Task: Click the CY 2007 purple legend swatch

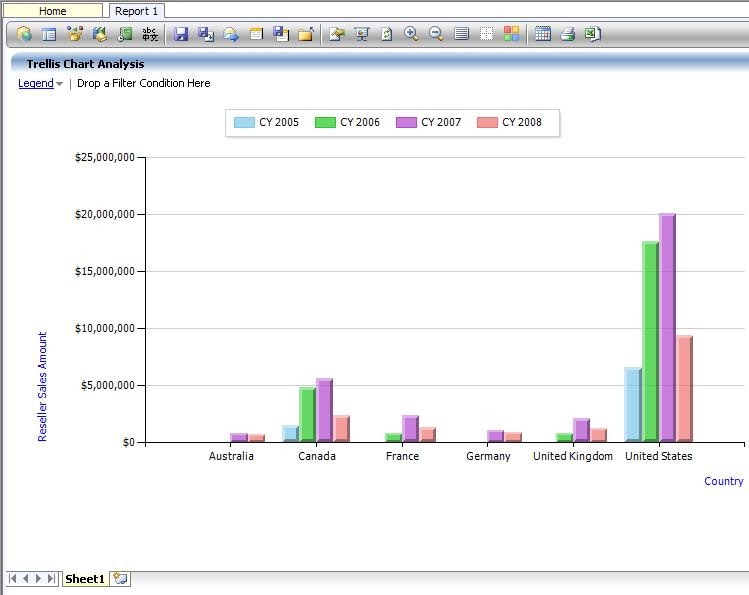Action: (406, 123)
